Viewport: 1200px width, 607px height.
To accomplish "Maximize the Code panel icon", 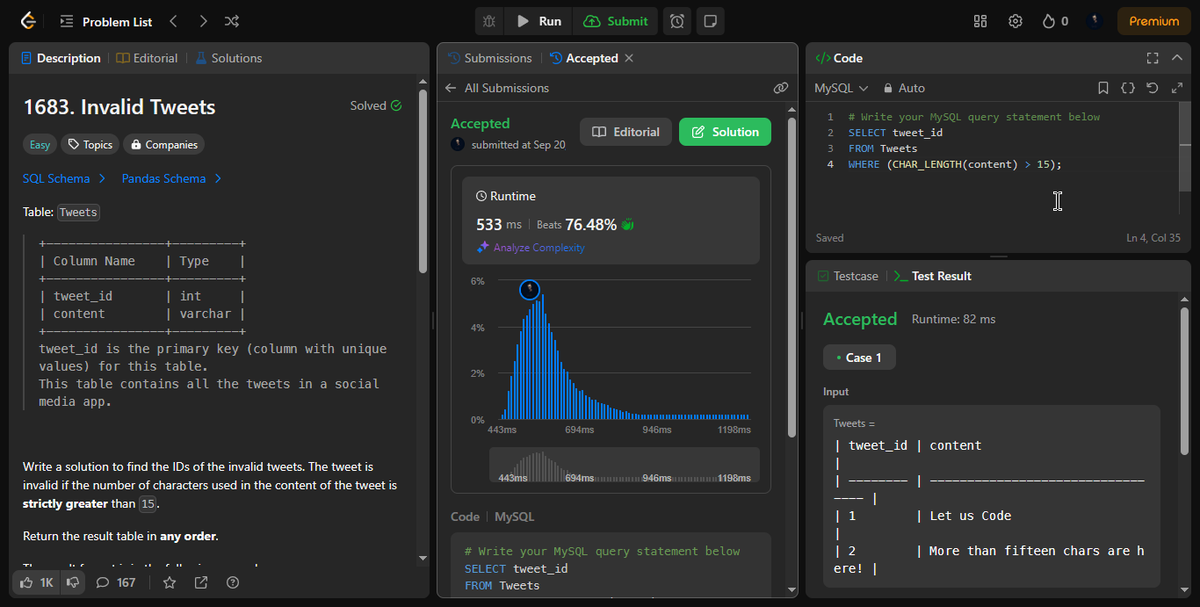I will coord(1152,58).
